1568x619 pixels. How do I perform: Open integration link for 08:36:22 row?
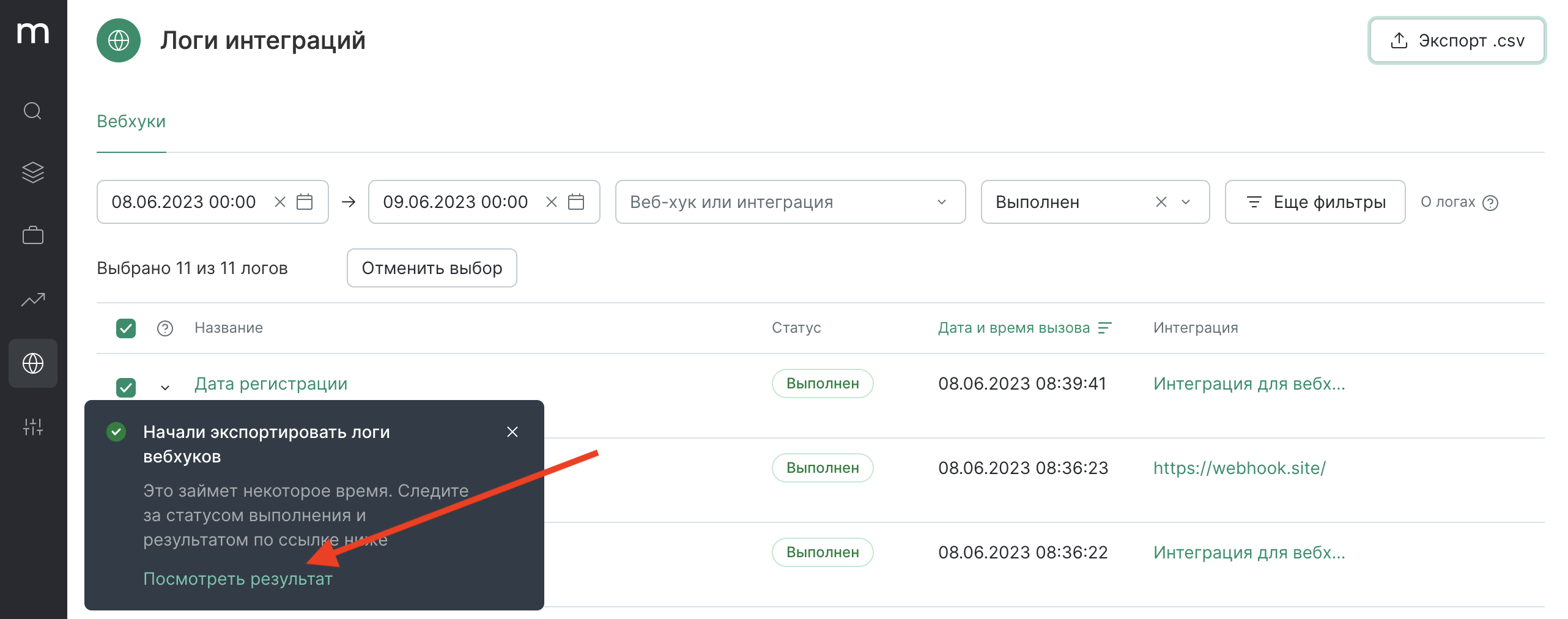tap(1249, 552)
